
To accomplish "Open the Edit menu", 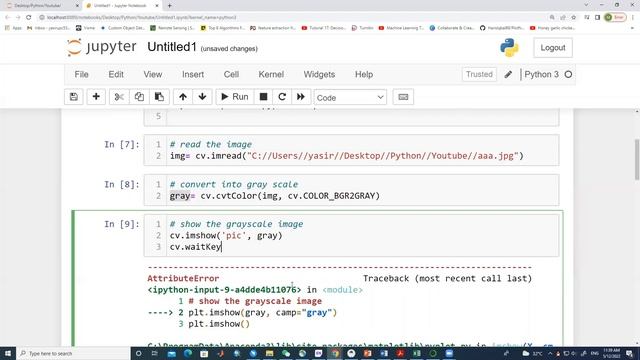I will tap(116, 74).
